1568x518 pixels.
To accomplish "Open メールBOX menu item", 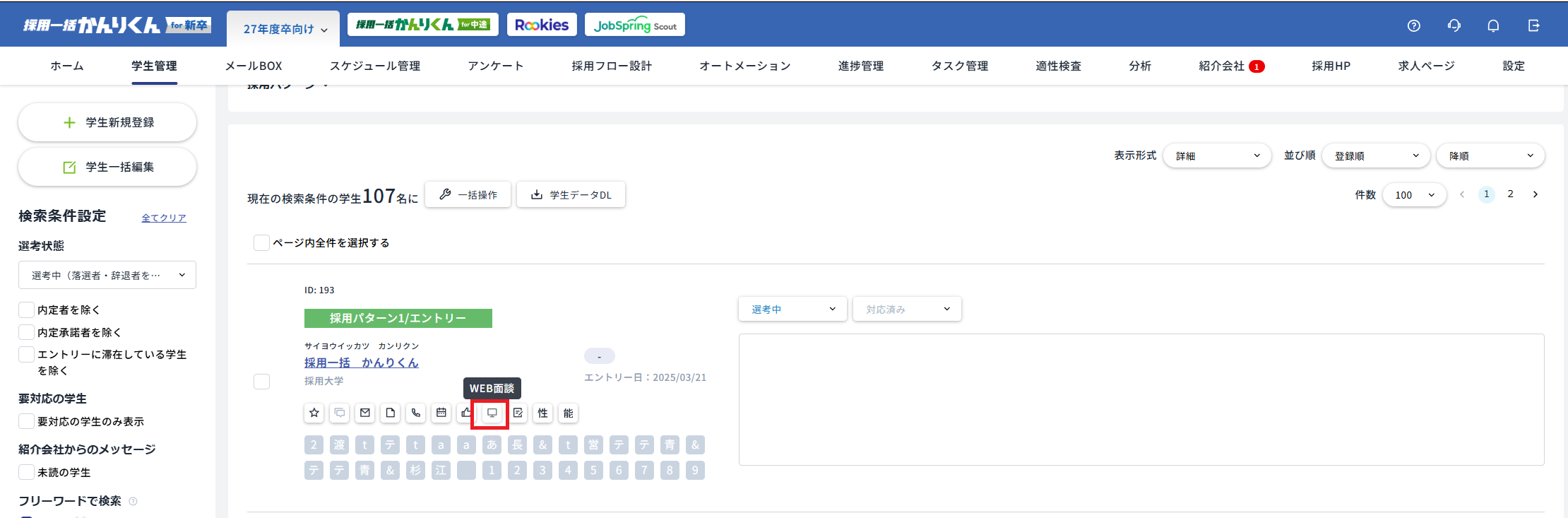I will [254, 66].
